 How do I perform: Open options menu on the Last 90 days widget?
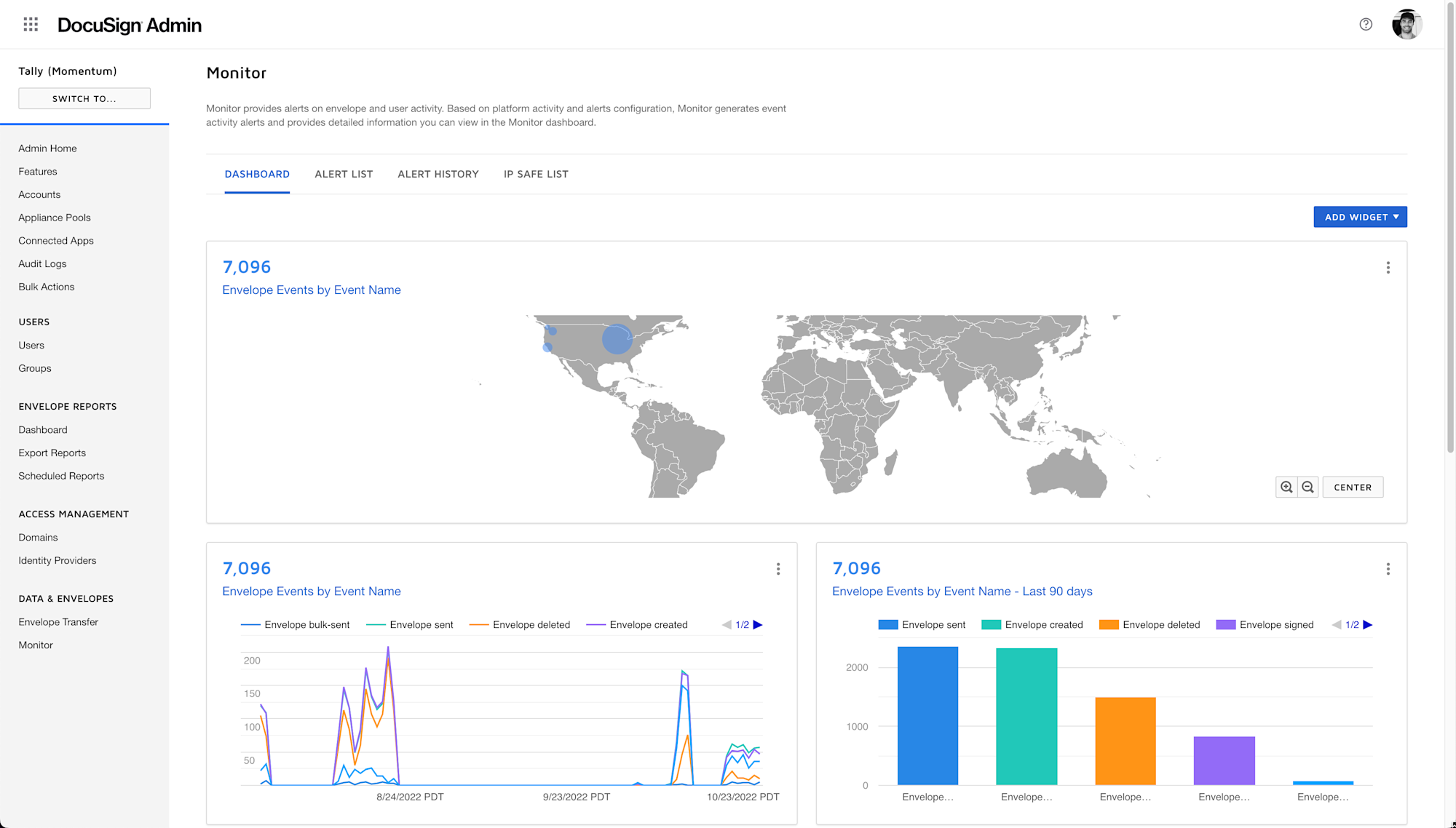[x=1388, y=569]
